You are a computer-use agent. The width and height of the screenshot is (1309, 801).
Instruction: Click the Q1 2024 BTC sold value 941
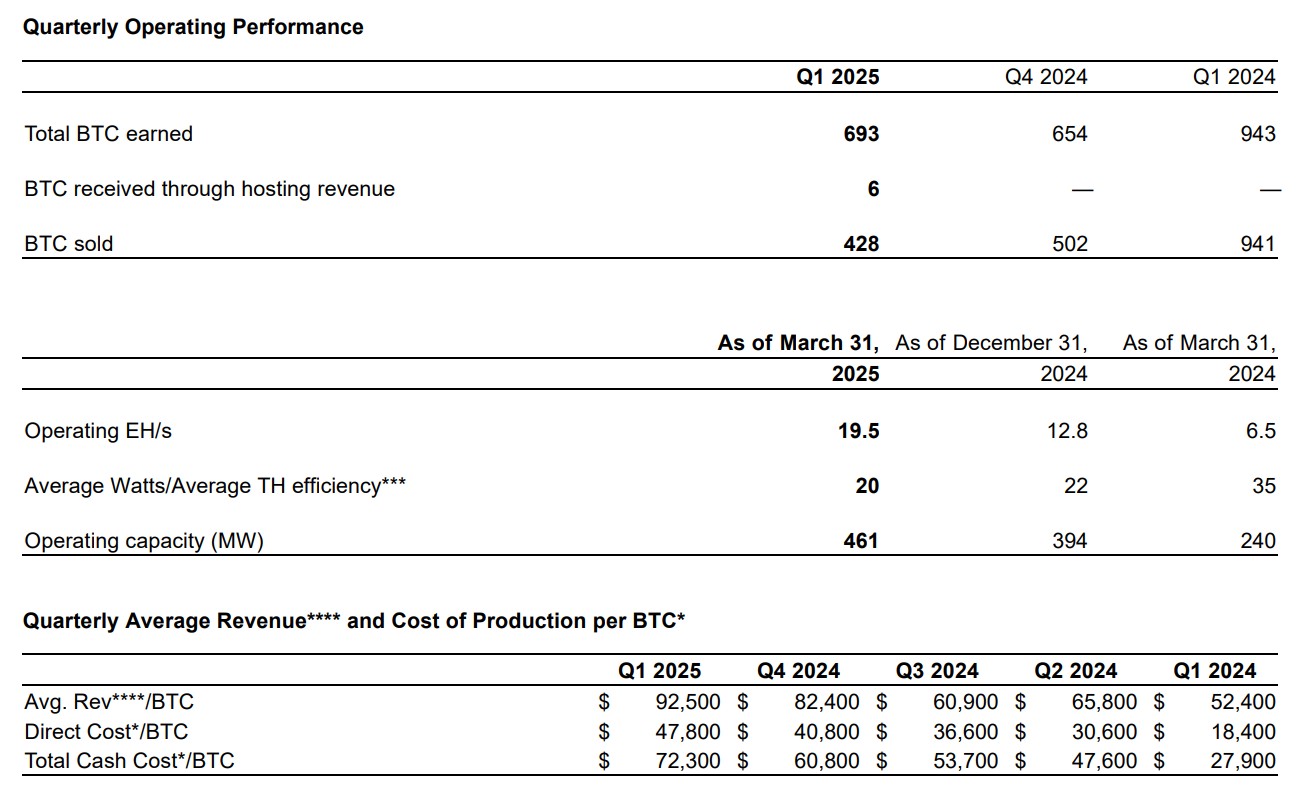pos(1257,244)
